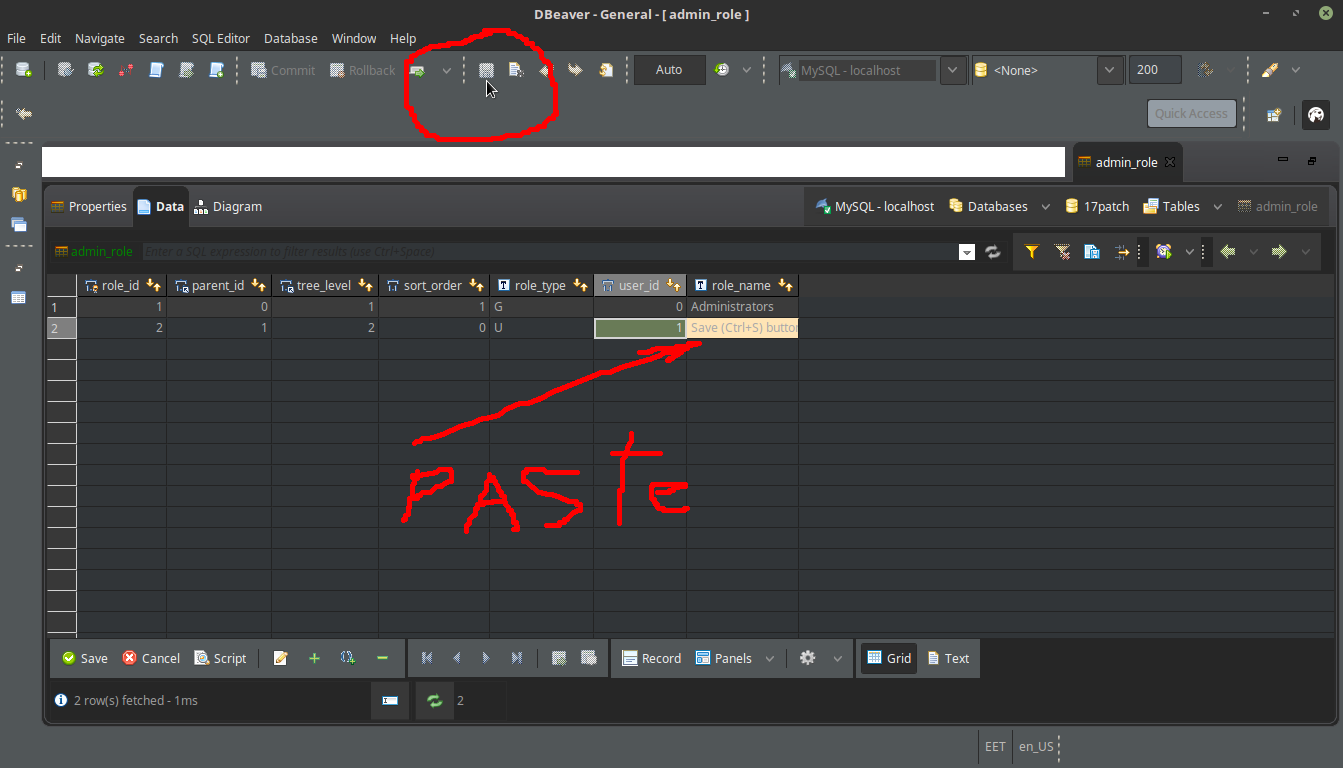The image size is (1343, 768).
Task: Expand the <None> schema combo box
Action: (1110, 70)
